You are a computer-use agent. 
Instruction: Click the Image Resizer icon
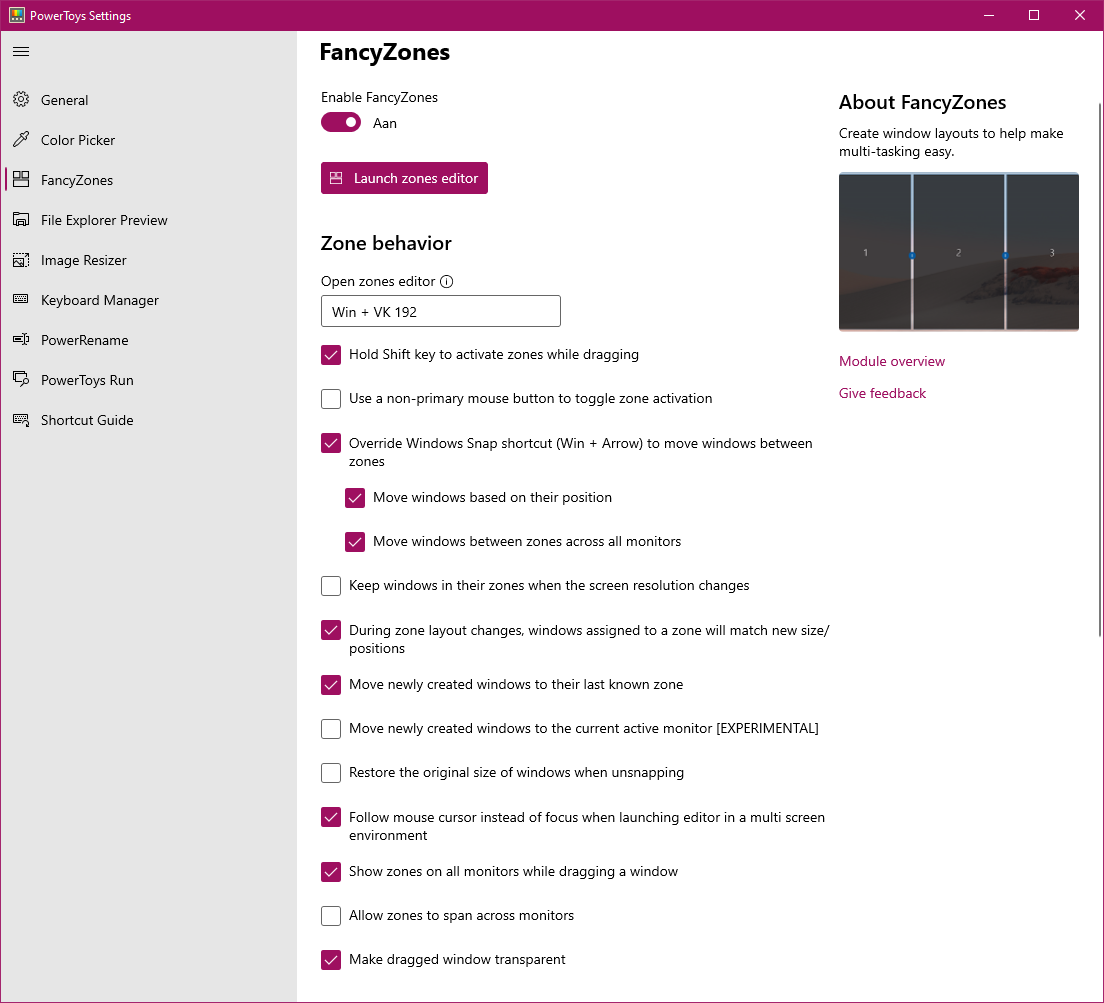point(21,260)
